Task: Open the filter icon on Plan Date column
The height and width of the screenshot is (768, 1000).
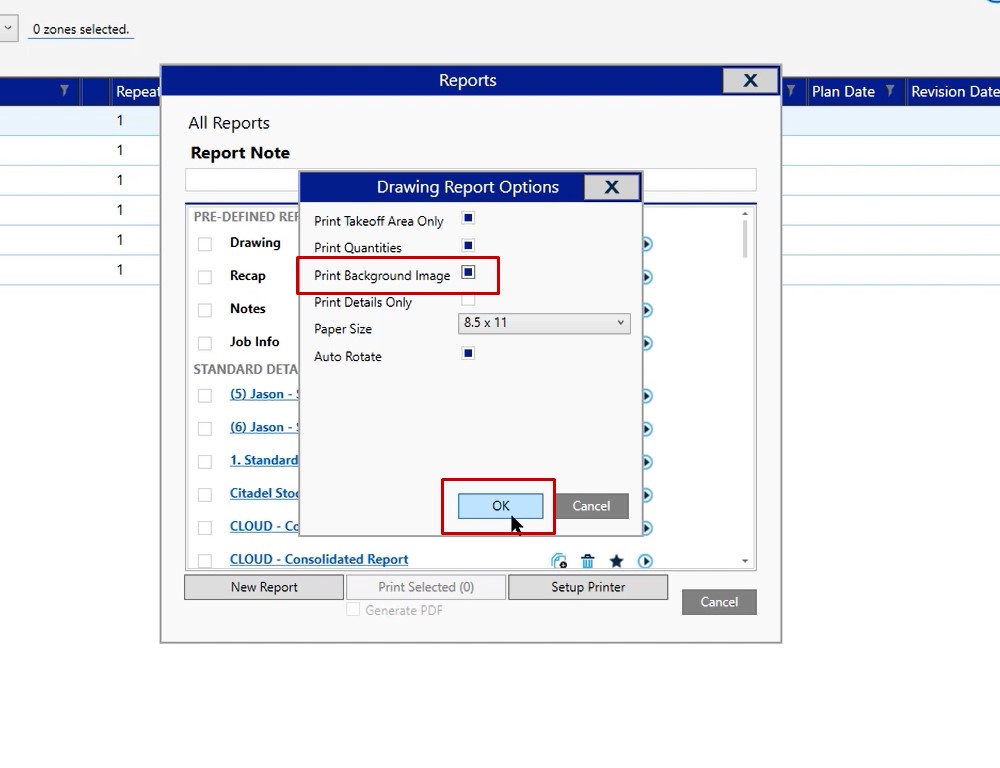Action: click(891, 91)
